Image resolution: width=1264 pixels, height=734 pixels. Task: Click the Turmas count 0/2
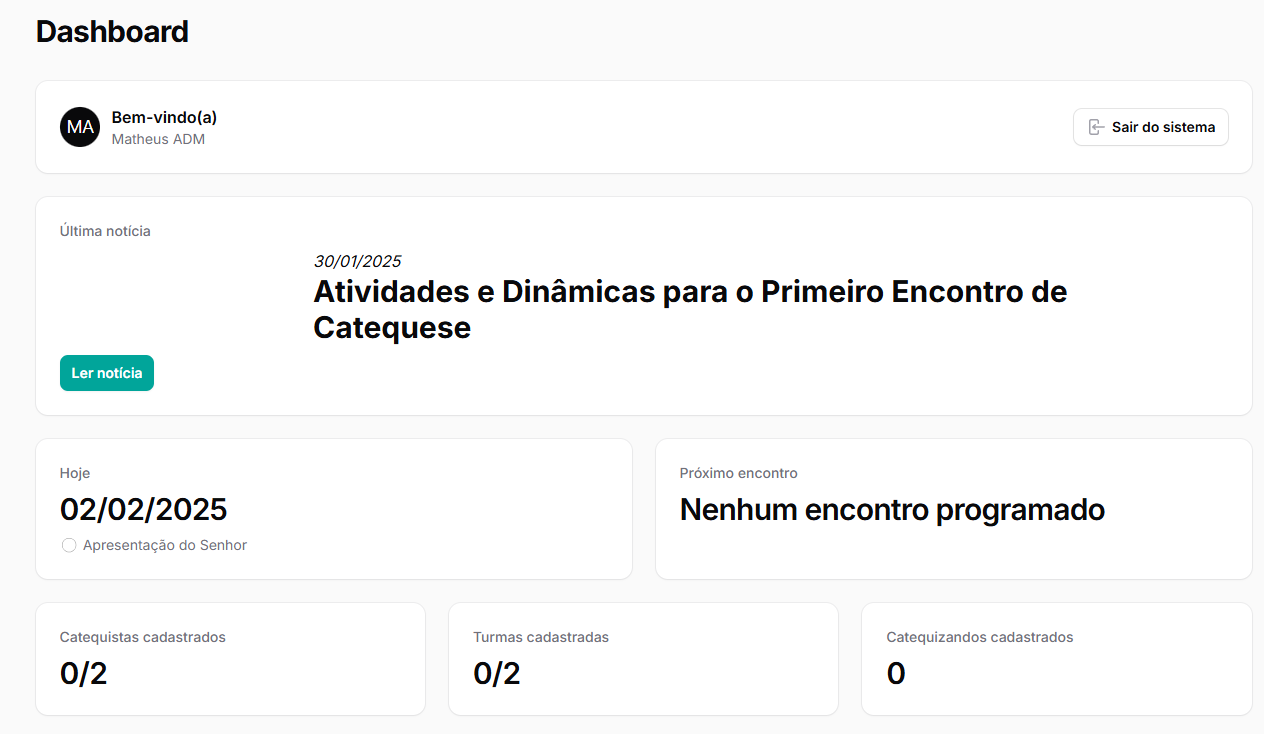tap(497, 674)
